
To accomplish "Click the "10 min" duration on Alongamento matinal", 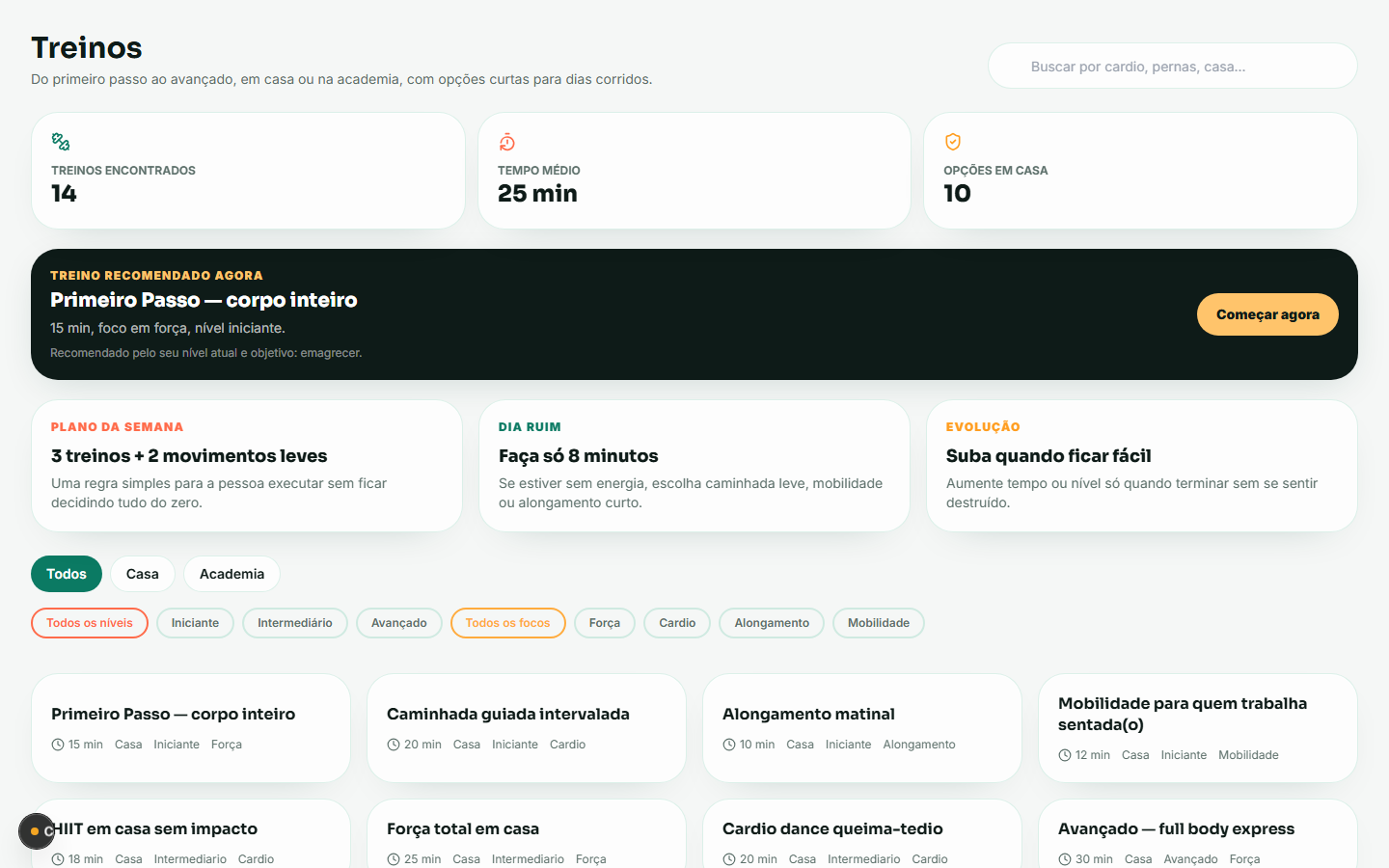I will pyautogui.click(x=757, y=745).
